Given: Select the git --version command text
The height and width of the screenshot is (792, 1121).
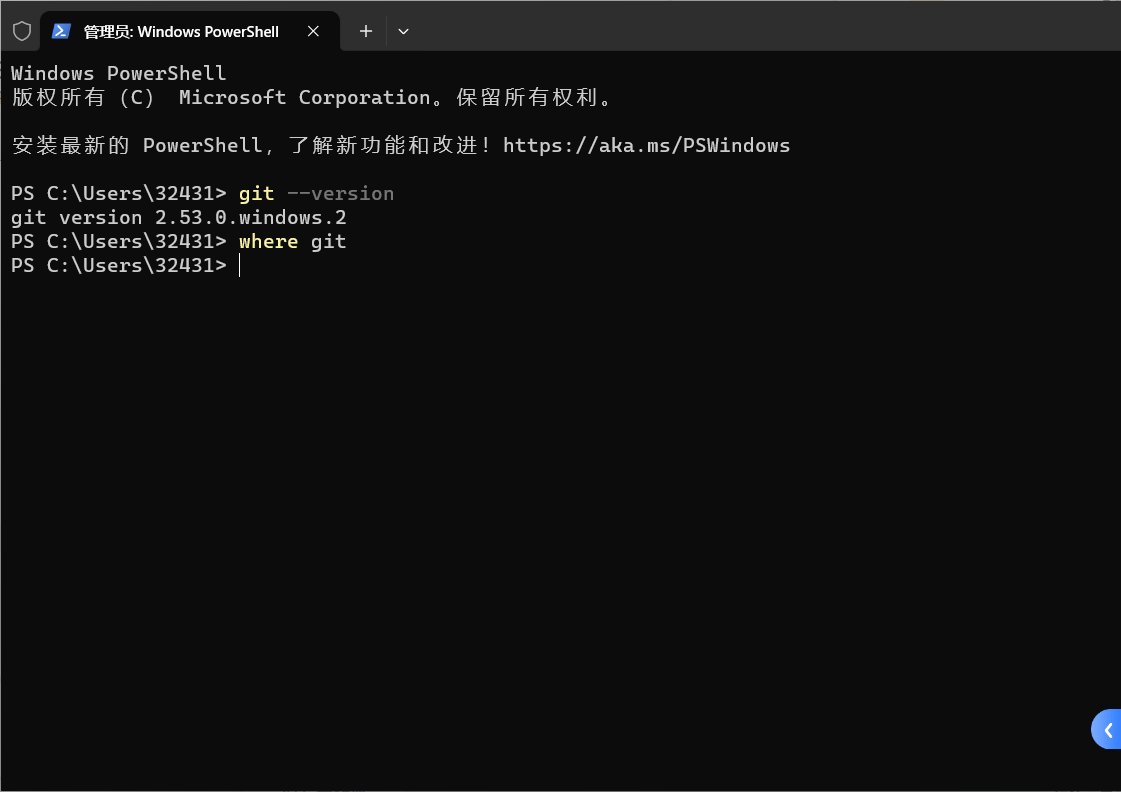Looking at the screenshot, I should coord(315,192).
